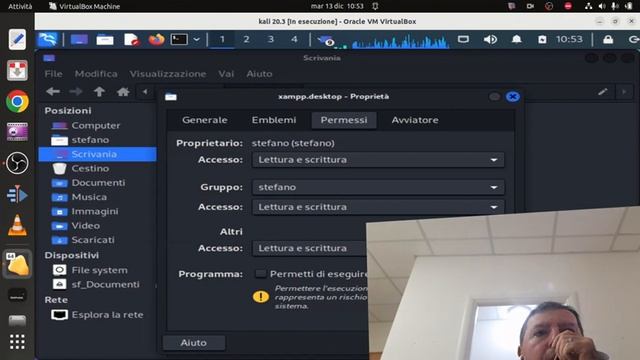Click the lock screen icon in Kali panel
This screenshot has width=640, height=360.
pyautogui.click(x=608, y=40)
